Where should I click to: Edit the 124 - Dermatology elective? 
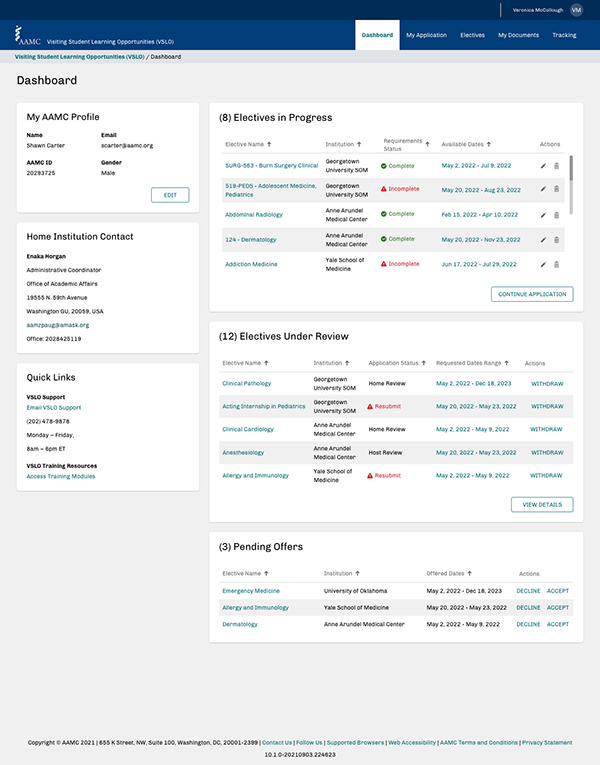point(543,240)
